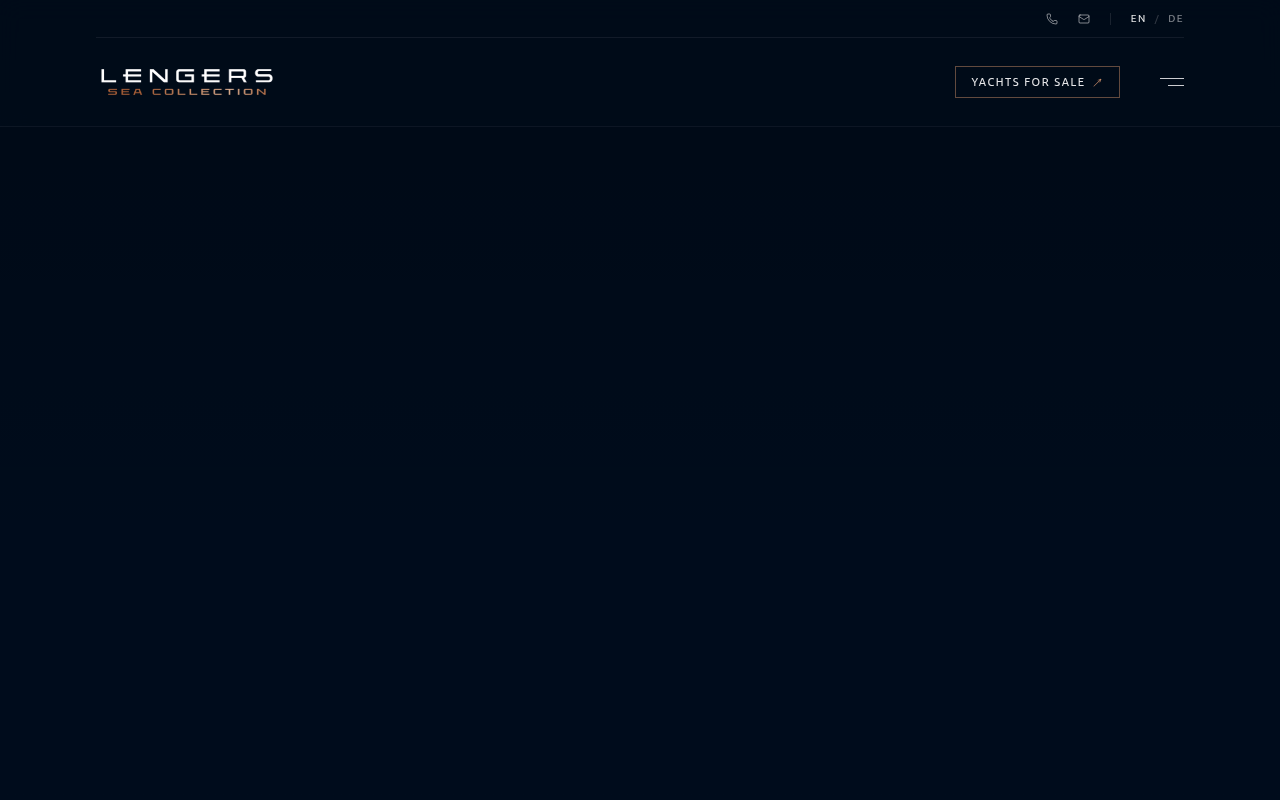Switch language to EN
Screen dimensions: 1280x800
pos(1138,19)
